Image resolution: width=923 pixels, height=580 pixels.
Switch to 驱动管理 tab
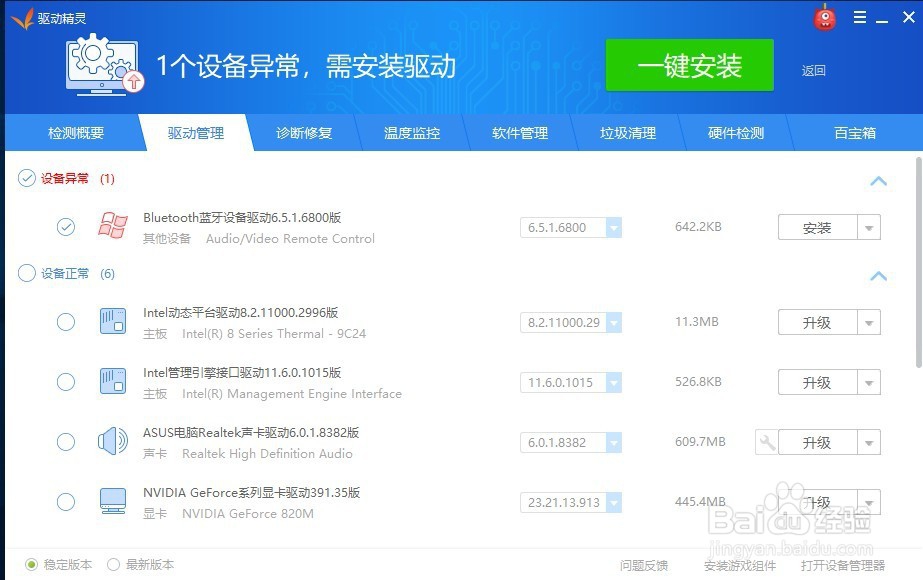(196, 133)
